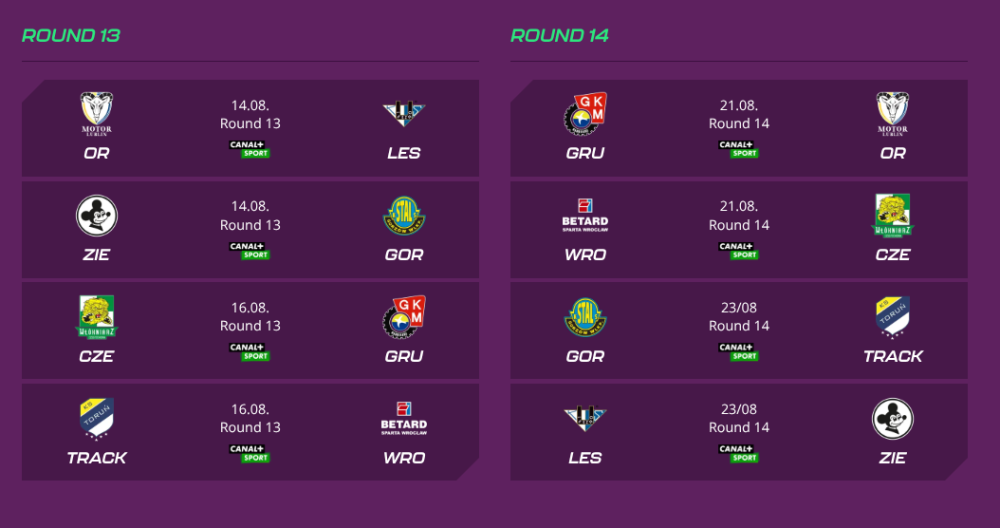Click the GKM Grudziądz logo in Round 13
The height and width of the screenshot is (528, 1000).
click(404, 317)
